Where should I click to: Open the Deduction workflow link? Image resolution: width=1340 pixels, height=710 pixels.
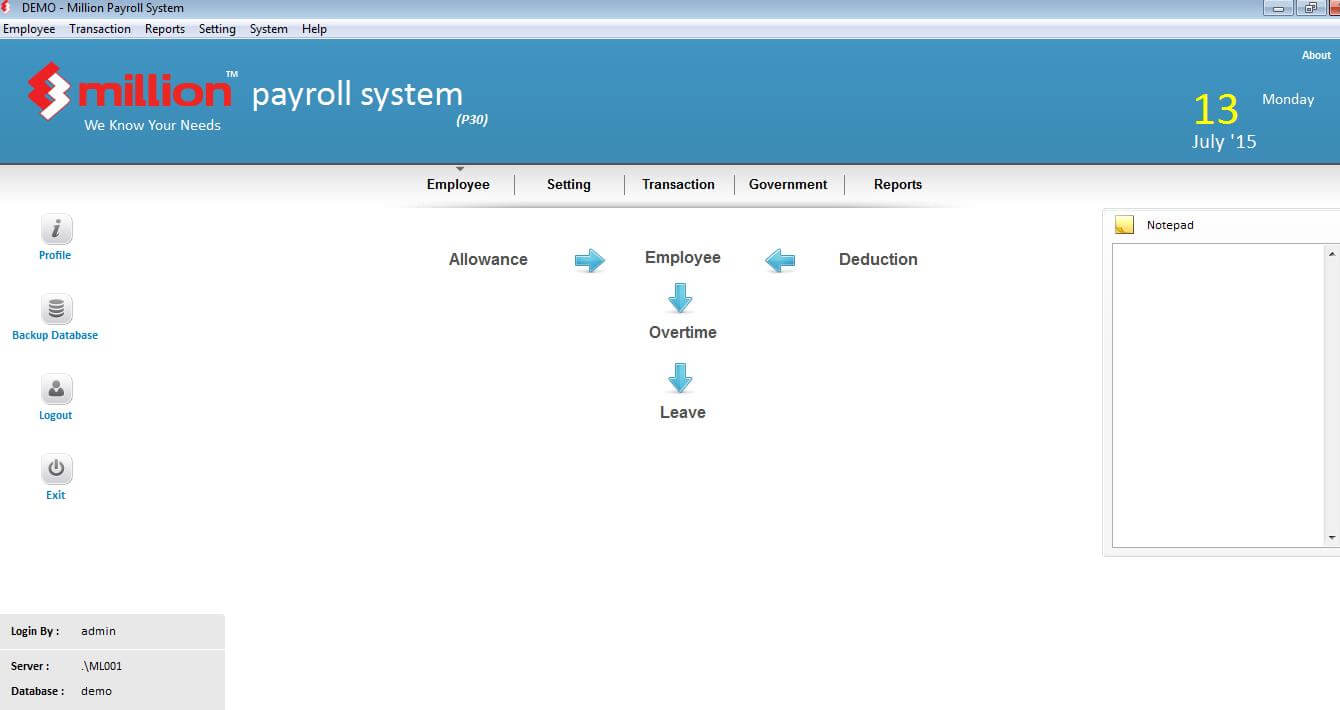point(878,259)
